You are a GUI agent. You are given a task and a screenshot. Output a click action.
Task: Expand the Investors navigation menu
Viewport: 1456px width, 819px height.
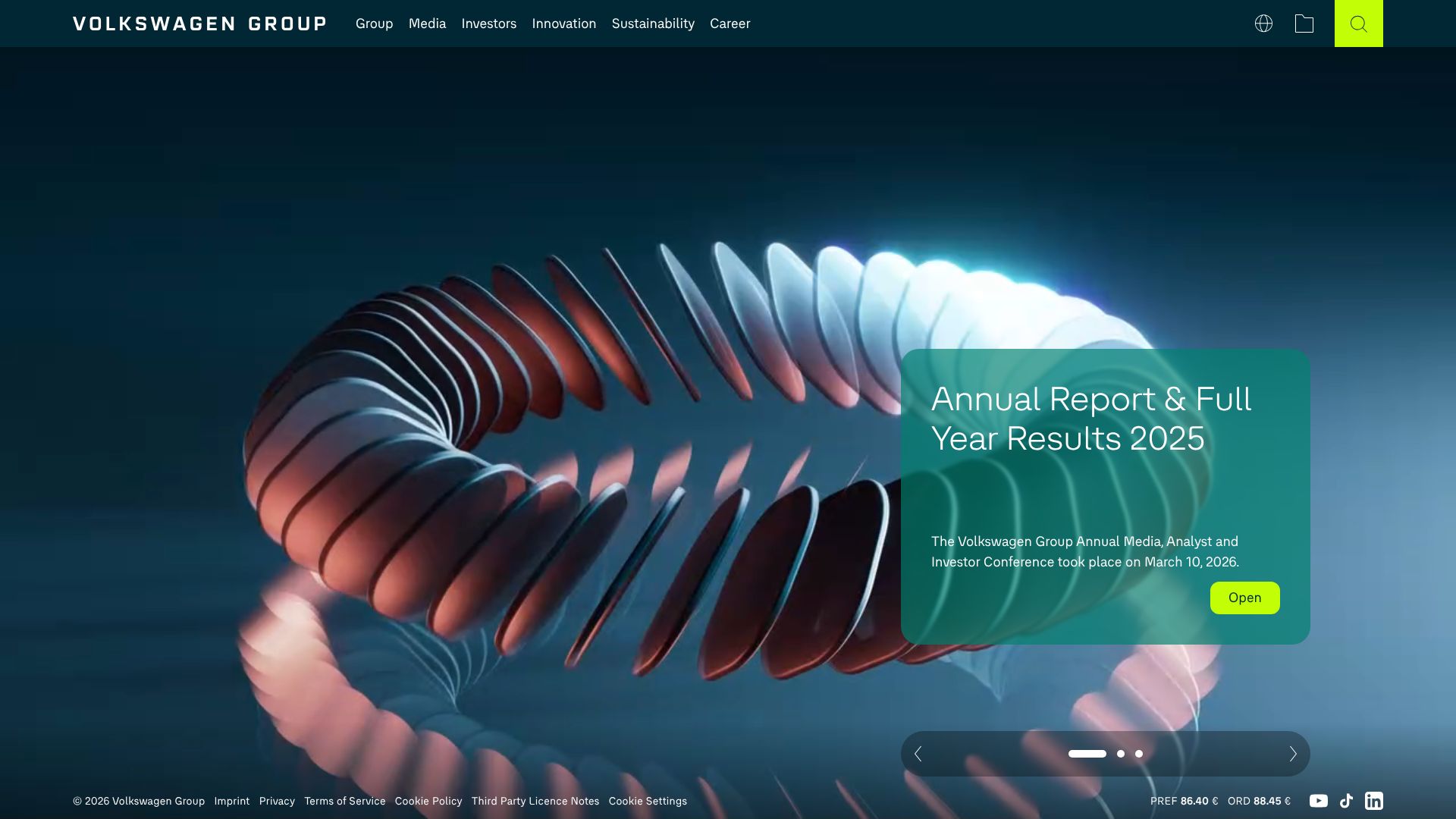click(488, 24)
